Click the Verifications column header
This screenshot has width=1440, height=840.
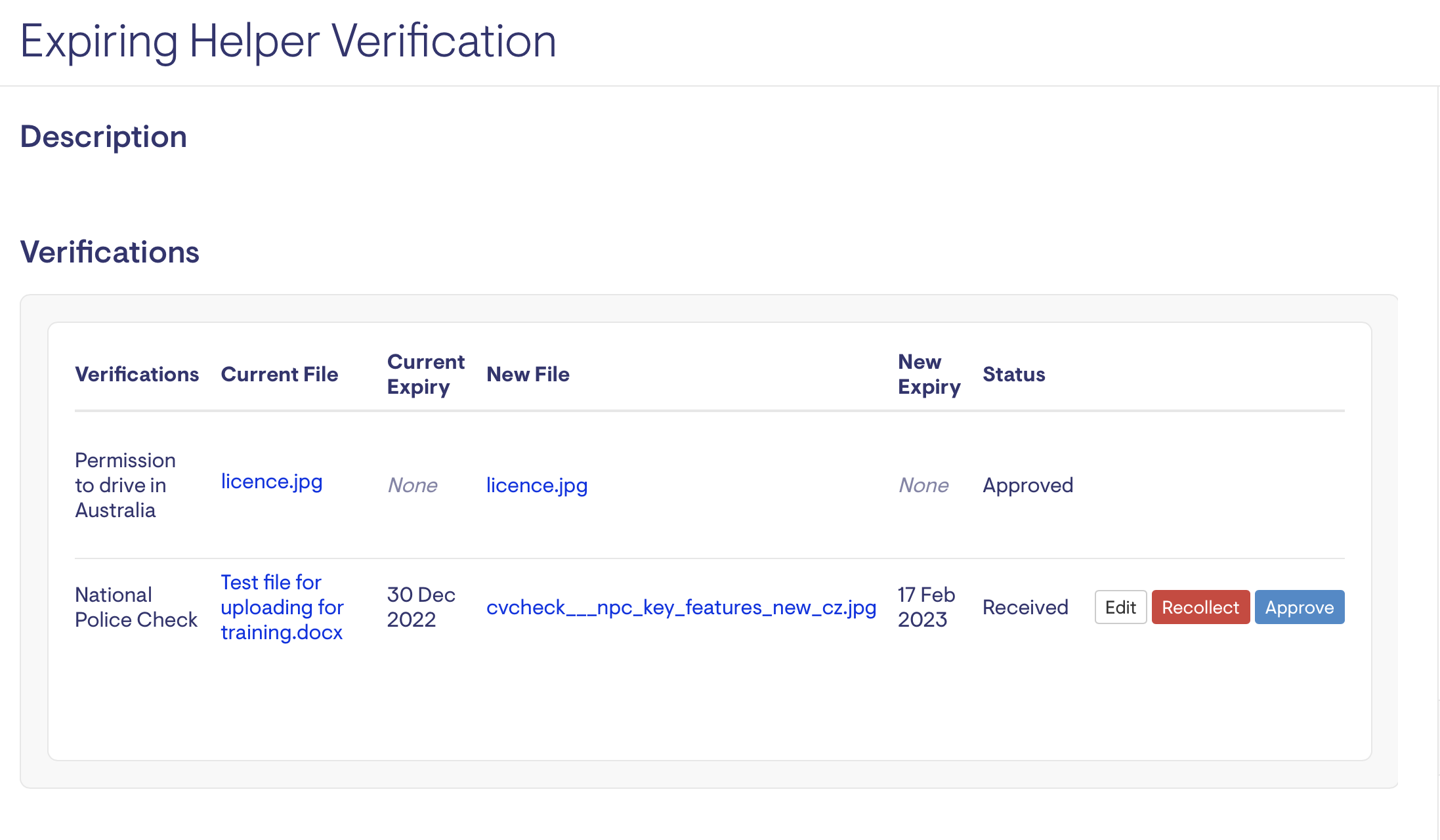137,374
